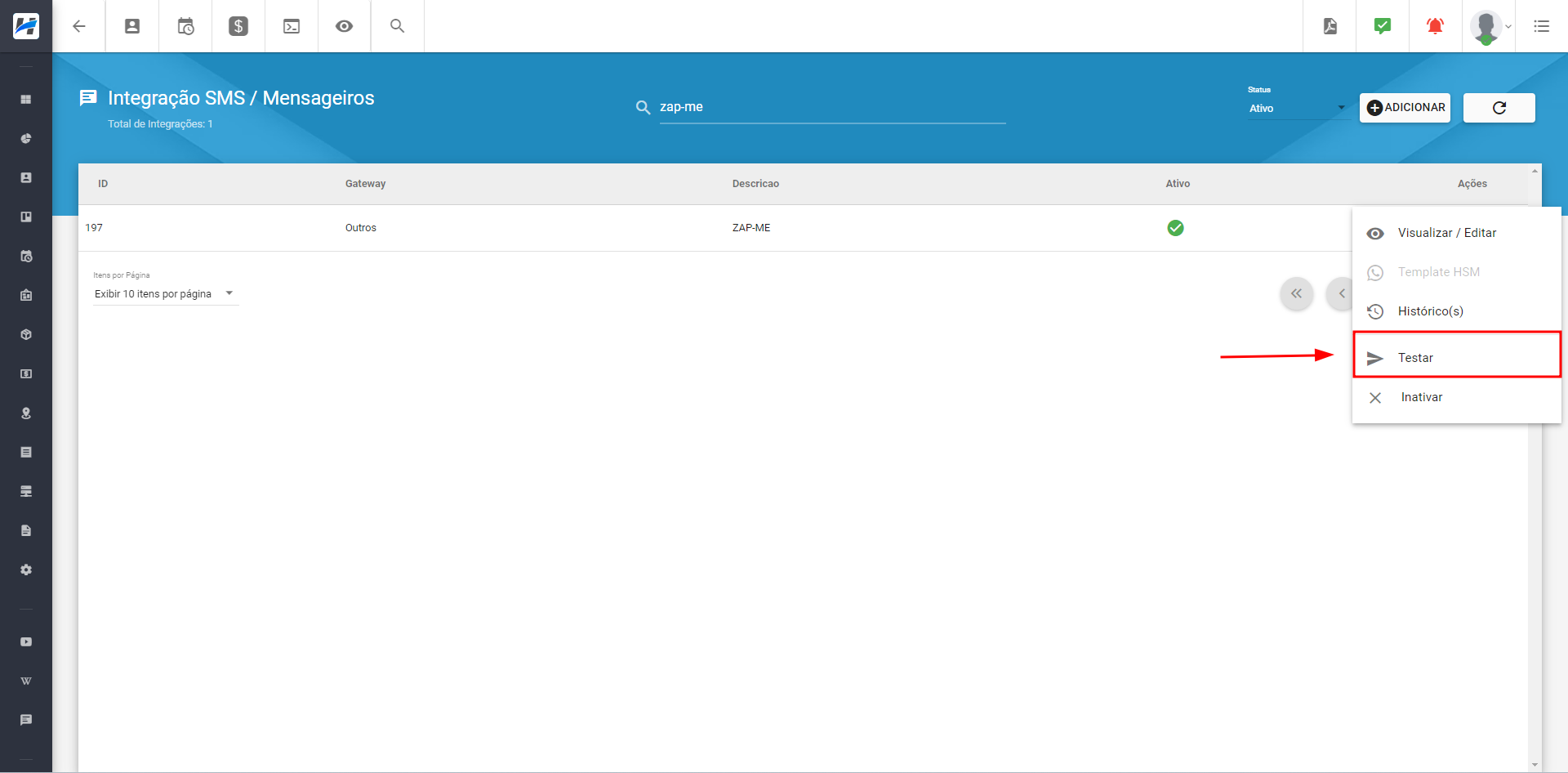The width and height of the screenshot is (1568, 773).
Task: Click the ADICIONAR button
Action: point(1405,108)
